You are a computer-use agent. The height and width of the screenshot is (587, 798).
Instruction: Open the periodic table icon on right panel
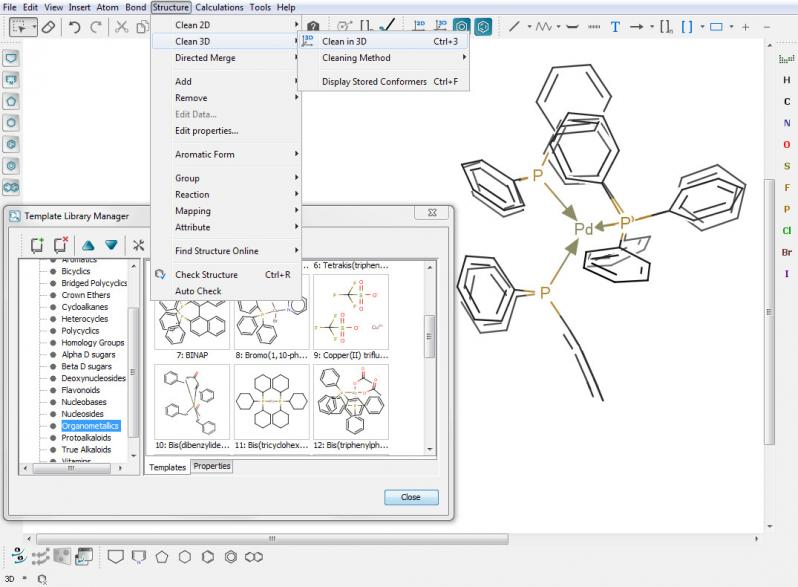click(x=786, y=60)
